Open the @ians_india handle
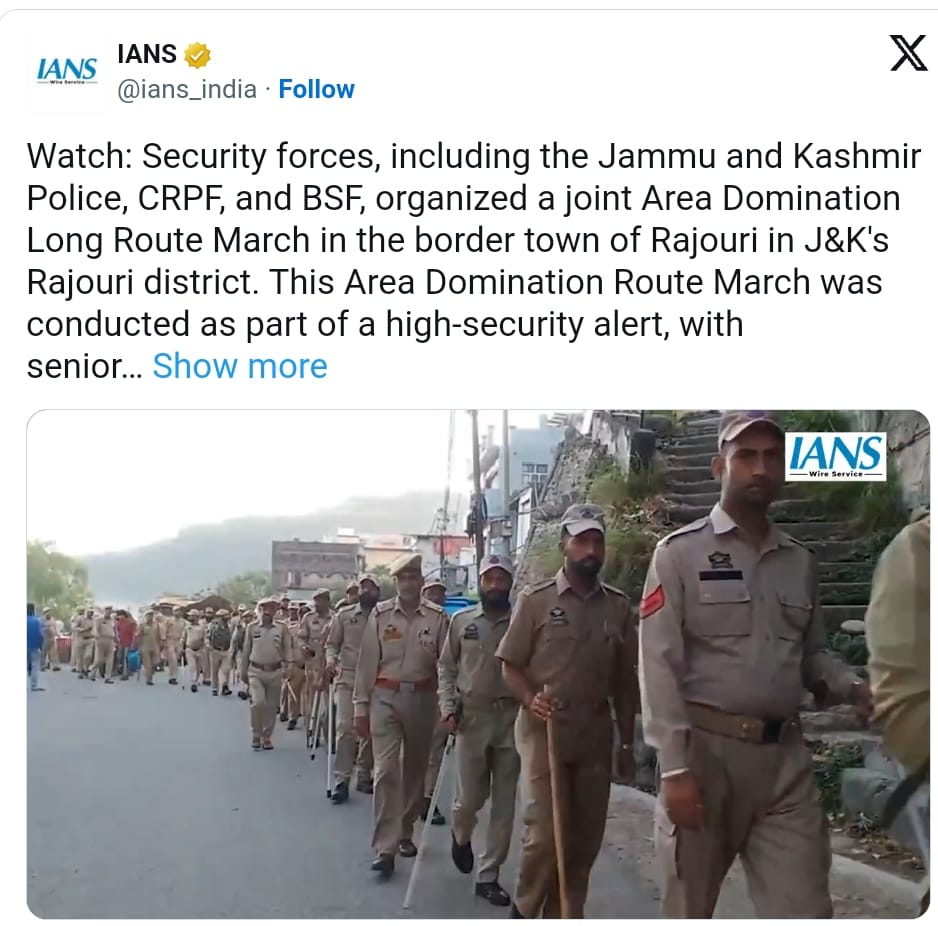Image resolution: width=938 pixels, height=926 pixels. tap(187, 90)
